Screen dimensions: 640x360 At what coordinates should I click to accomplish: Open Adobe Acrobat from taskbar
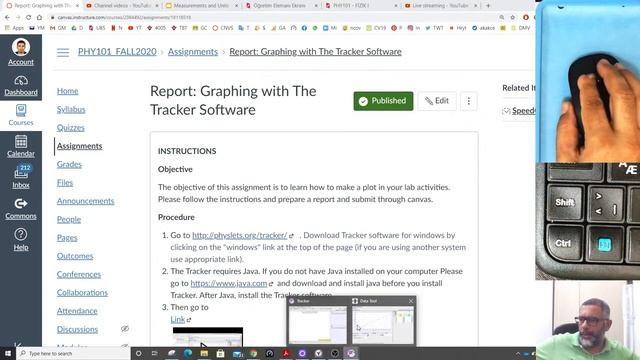[286, 353]
